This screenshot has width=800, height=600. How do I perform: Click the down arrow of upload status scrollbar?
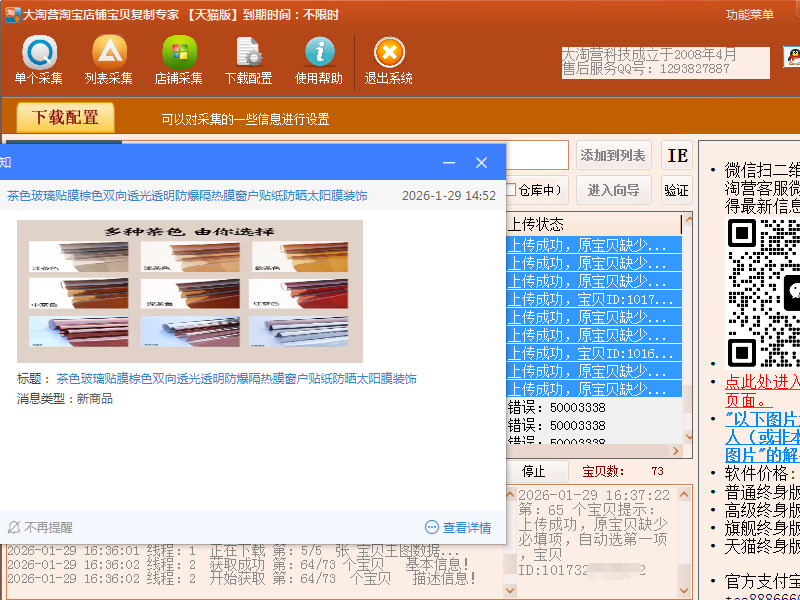tap(687, 439)
